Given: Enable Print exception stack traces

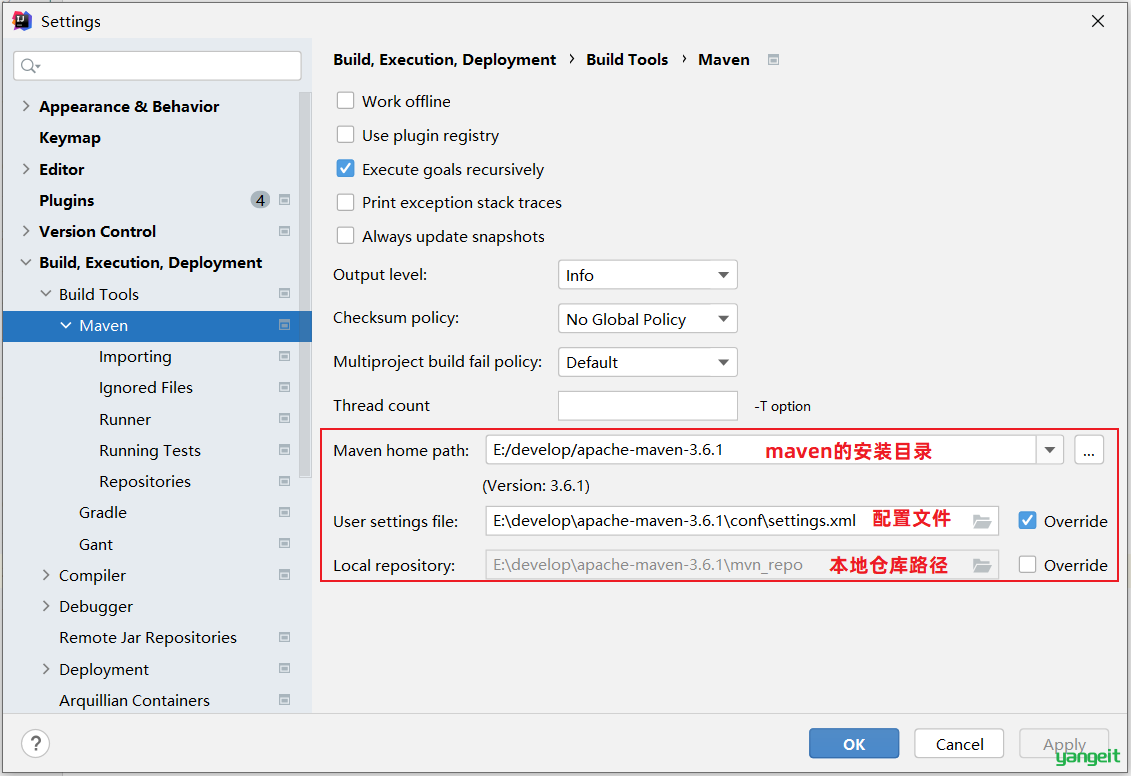Looking at the screenshot, I should pos(346,203).
